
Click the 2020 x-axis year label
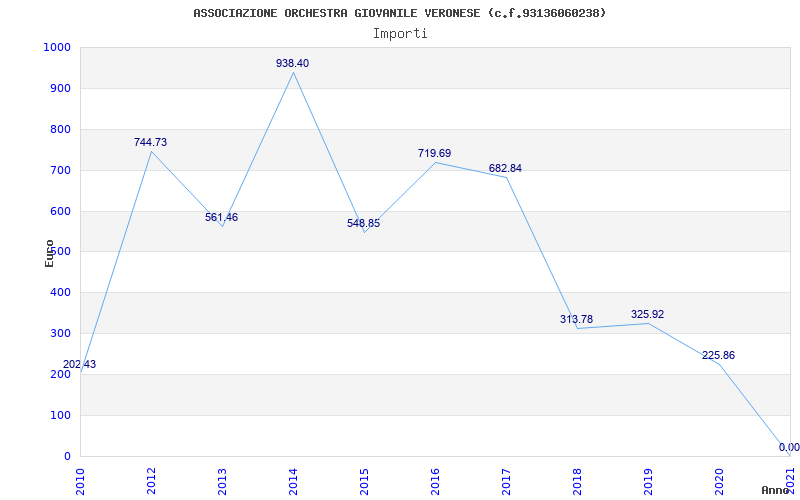(x=718, y=482)
